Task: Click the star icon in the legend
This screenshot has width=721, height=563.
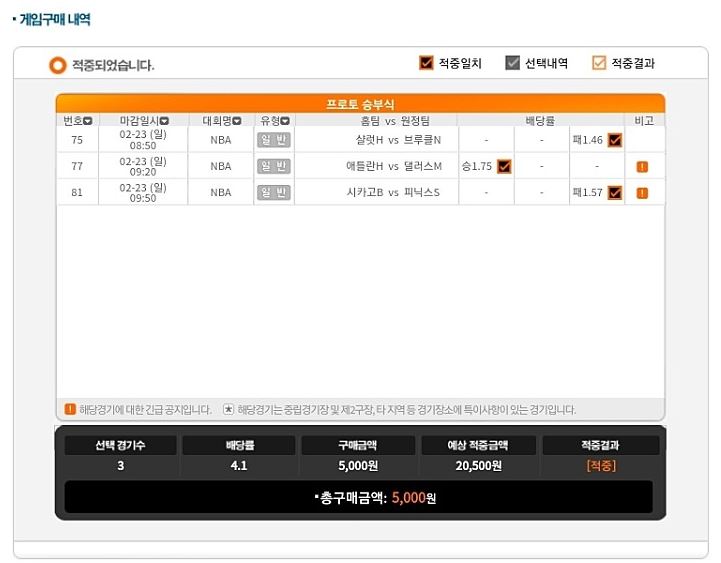Action: [x=229, y=409]
